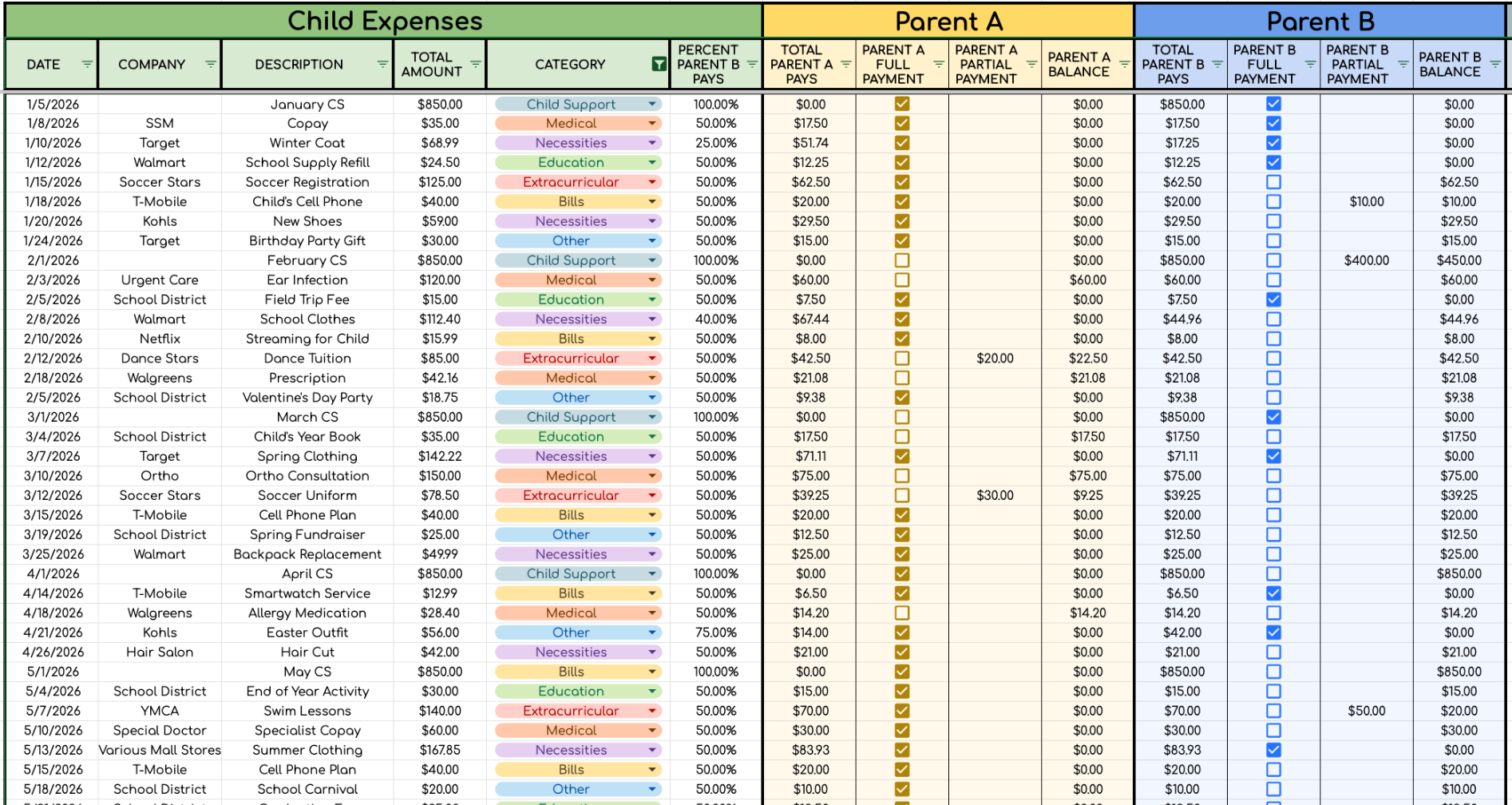The height and width of the screenshot is (805, 1512).
Task: Click the active green CATEGORY filter icon
Action: pyautogui.click(x=659, y=64)
